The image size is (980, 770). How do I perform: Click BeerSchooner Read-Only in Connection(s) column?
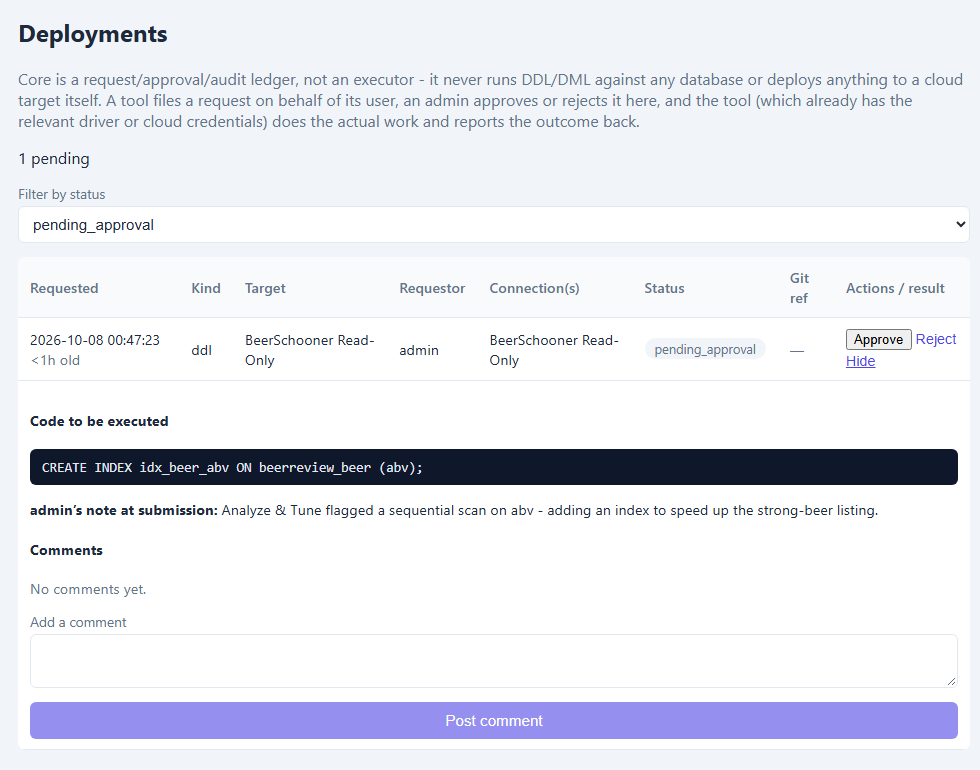pos(554,350)
